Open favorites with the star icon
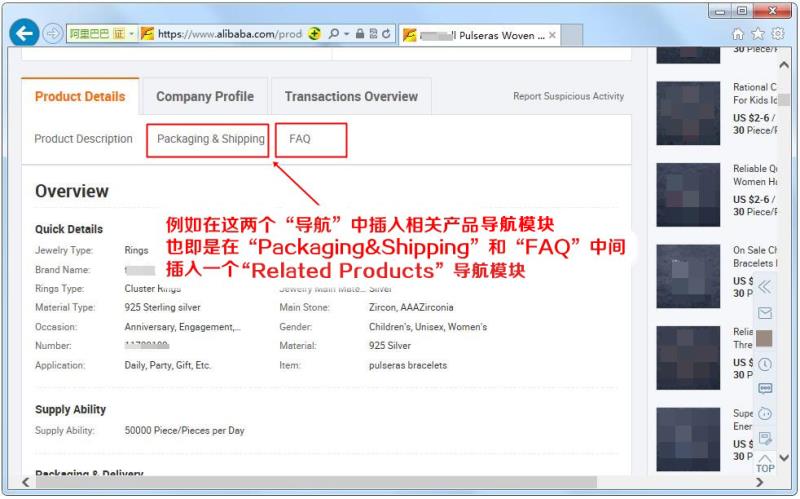The width and height of the screenshot is (800, 499). click(x=758, y=34)
